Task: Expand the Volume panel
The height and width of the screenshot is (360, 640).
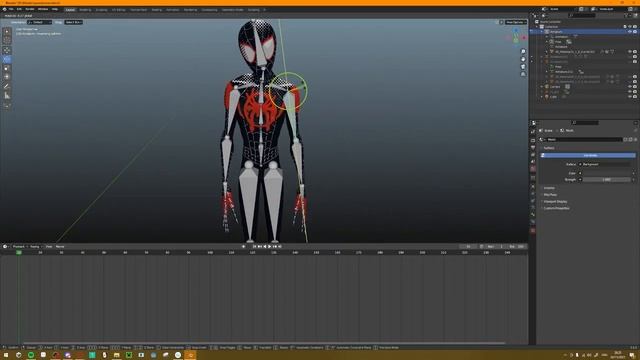Action: (549, 188)
